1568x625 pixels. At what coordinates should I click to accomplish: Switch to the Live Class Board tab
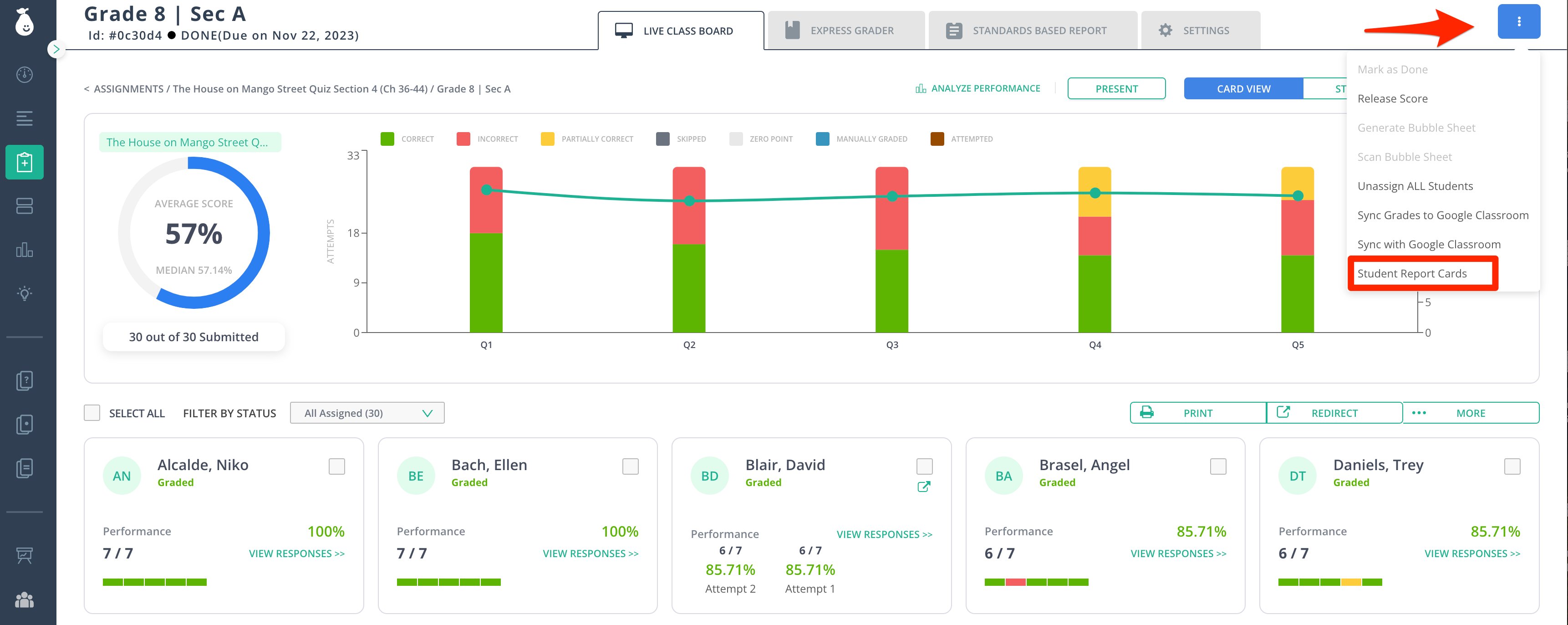[x=681, y=31]
